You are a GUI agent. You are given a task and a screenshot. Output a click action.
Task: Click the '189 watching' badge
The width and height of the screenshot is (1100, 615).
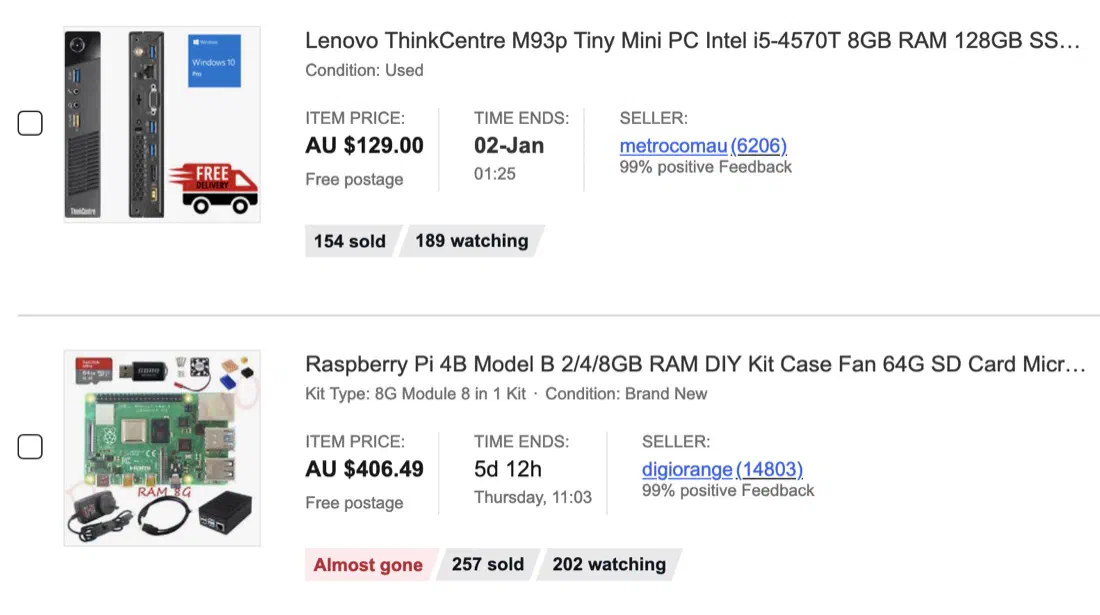(472, 241)
